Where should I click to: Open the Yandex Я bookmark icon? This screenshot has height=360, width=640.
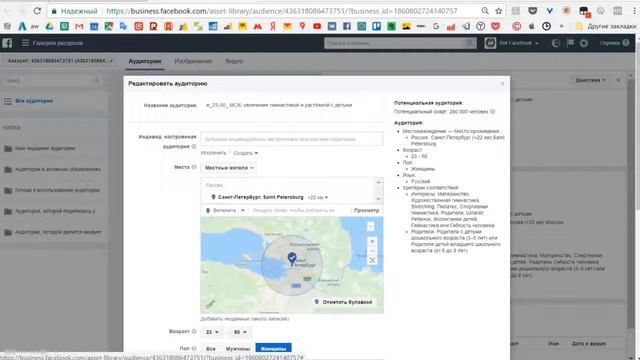[x=273, y=27]
